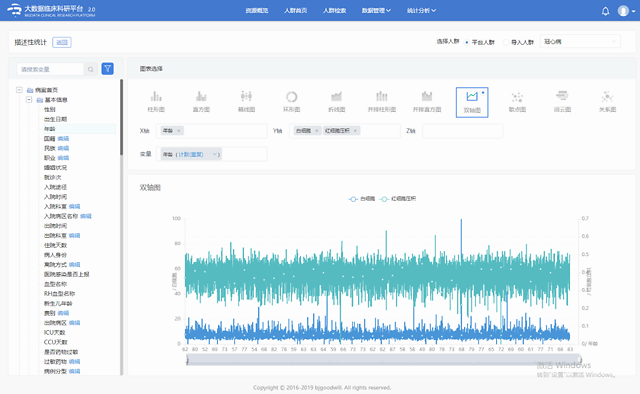Select RH血型名称 in the variable tree

coord(59,294)
